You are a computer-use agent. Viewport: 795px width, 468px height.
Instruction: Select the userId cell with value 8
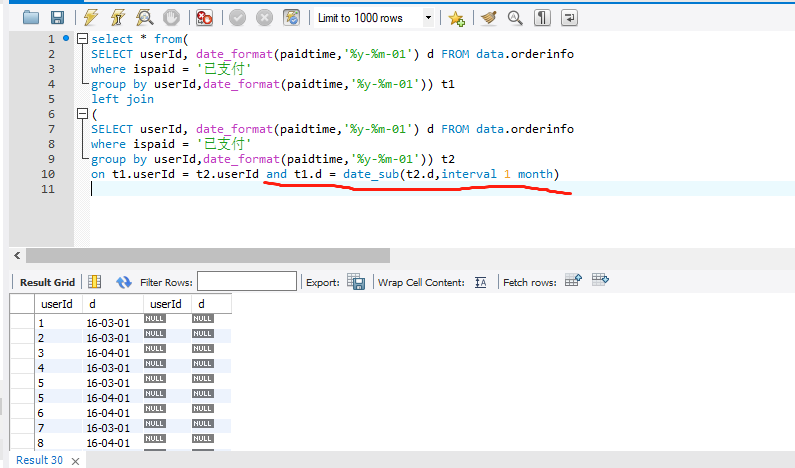tap(58, 443)
